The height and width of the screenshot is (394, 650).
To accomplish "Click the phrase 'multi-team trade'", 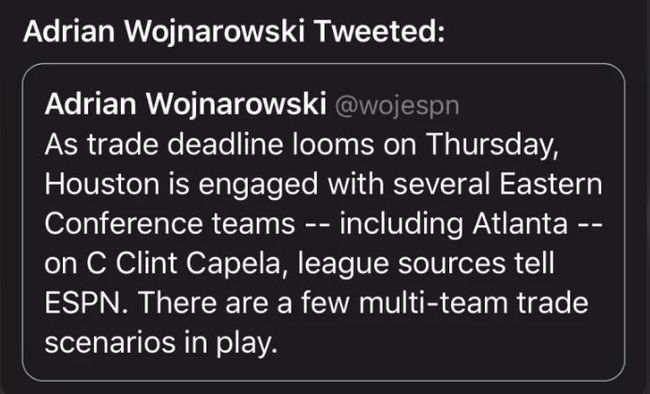I will coord(473,303).
